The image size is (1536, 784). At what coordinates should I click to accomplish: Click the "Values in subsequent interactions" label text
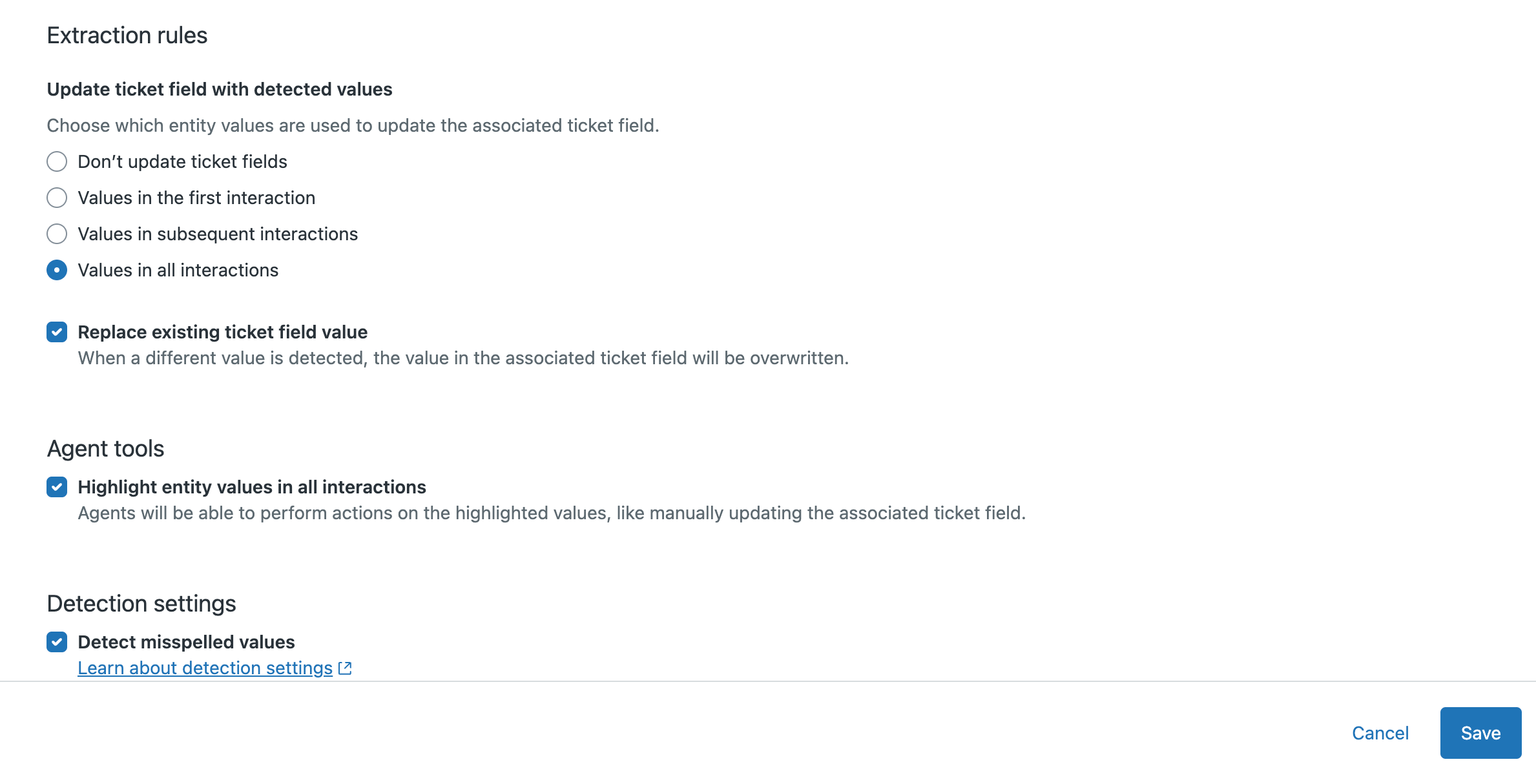click(x=218, y=234)
